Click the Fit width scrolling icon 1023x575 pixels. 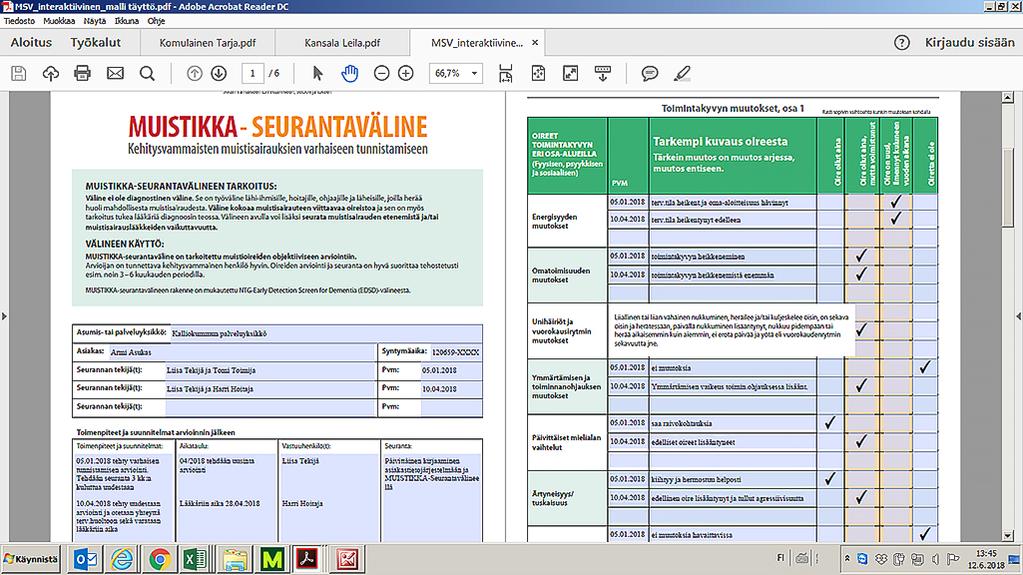click(x=506, y=74)
